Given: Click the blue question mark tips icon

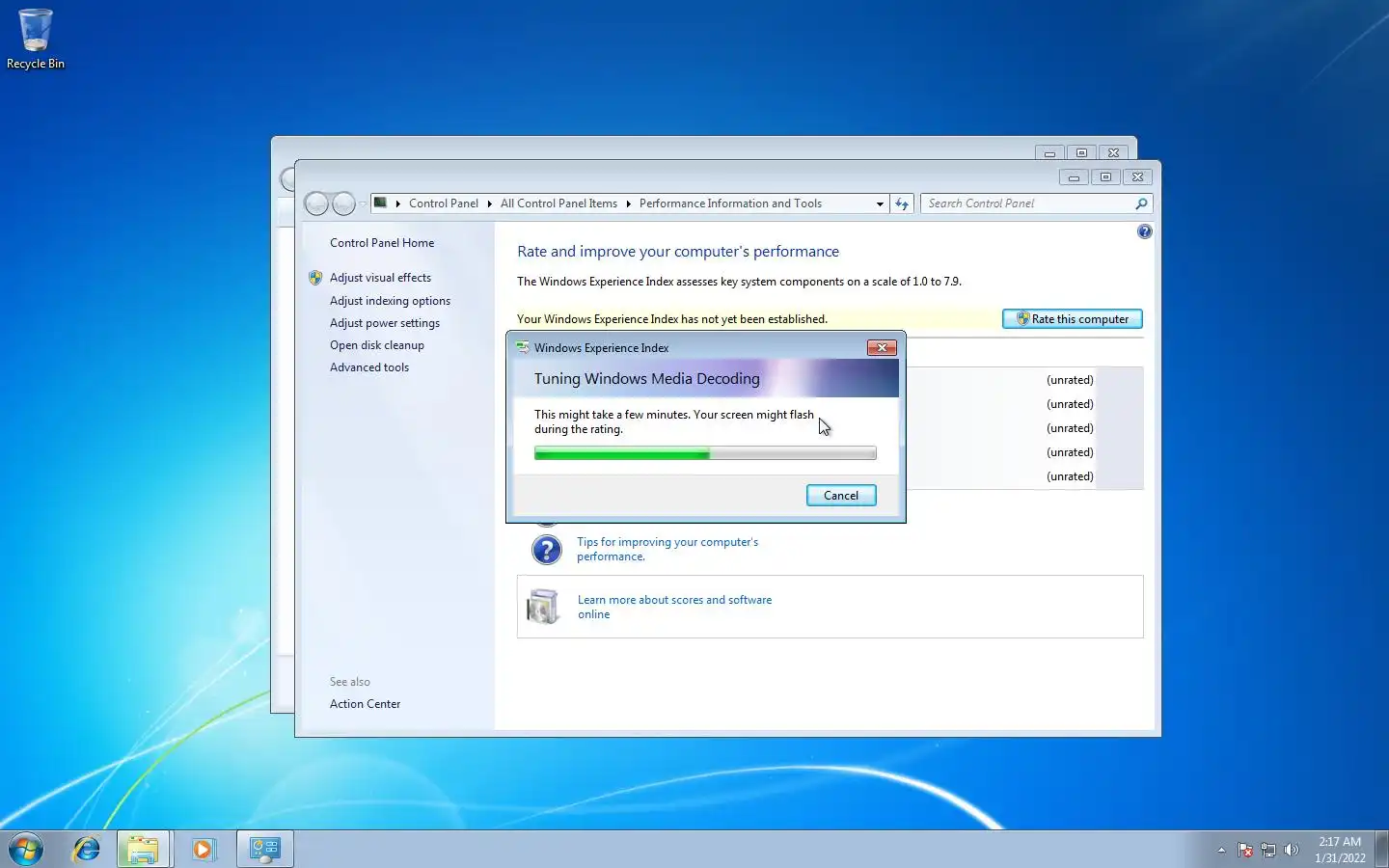Looking at the screenshot, I should [x=546, y=550].
